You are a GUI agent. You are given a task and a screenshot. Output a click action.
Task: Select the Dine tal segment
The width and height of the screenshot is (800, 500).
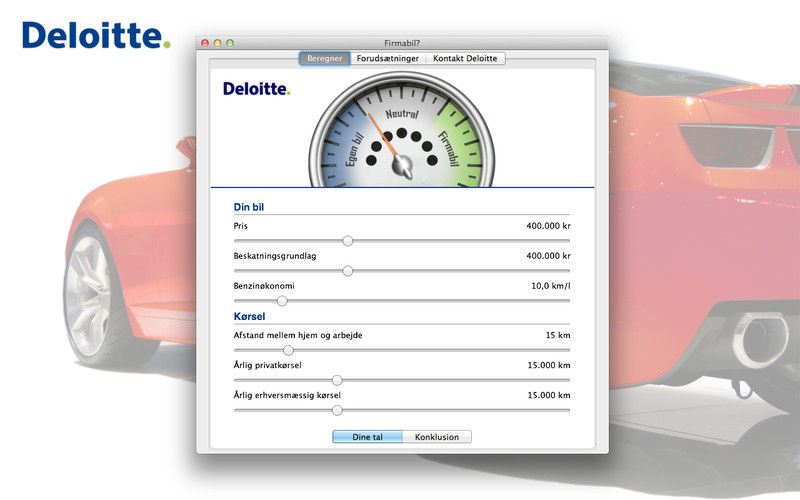click(367, 437)
